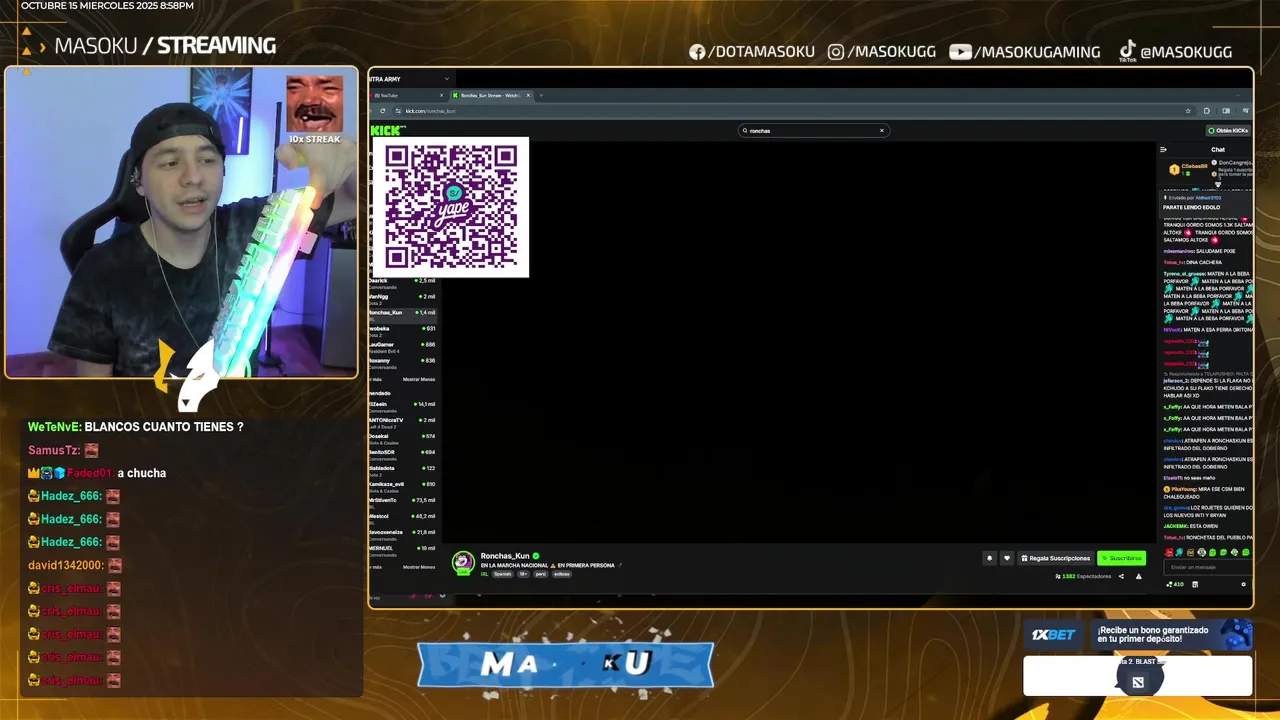Click the 1XBET banner logo
The width and height of the screenshot is (1280, 720).
point(1053,635)
